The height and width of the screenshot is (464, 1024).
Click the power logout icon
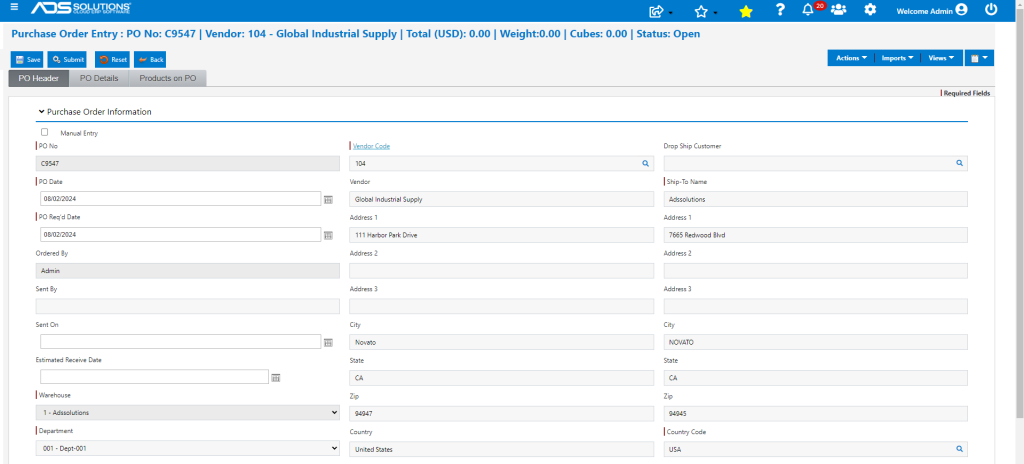click(x=991, y=10)
